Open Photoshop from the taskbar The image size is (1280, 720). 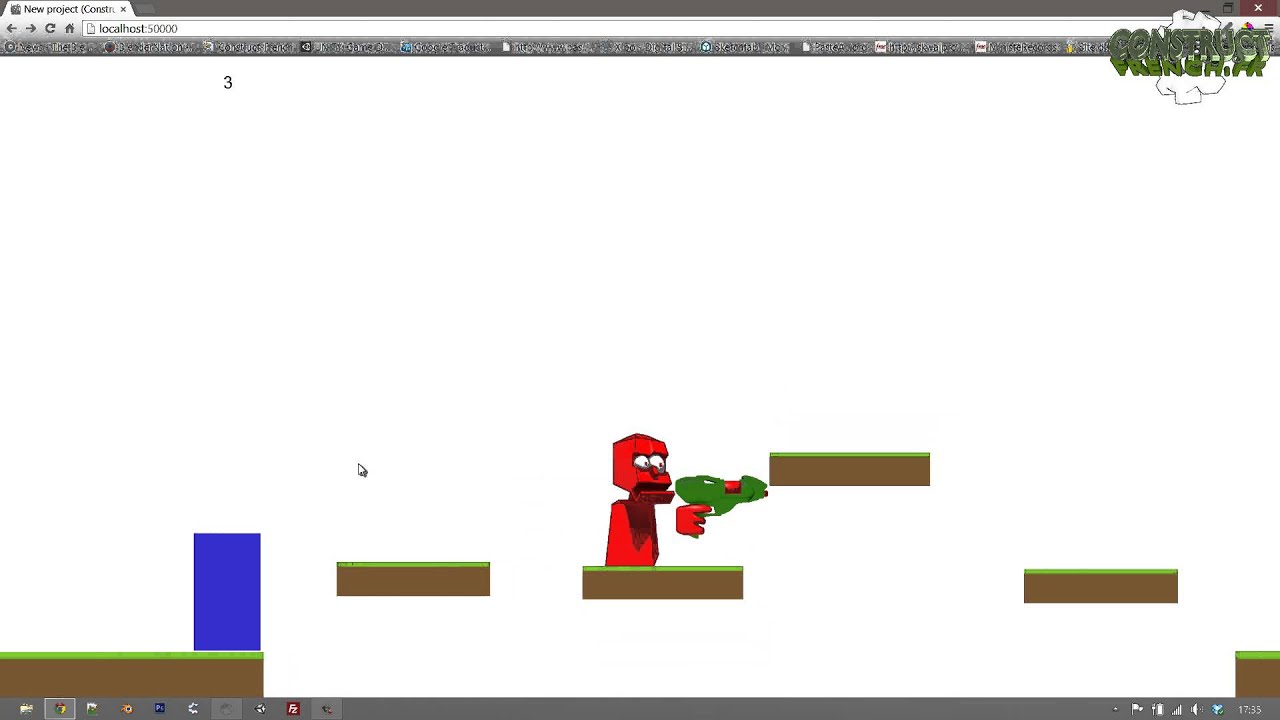[159, 709]
